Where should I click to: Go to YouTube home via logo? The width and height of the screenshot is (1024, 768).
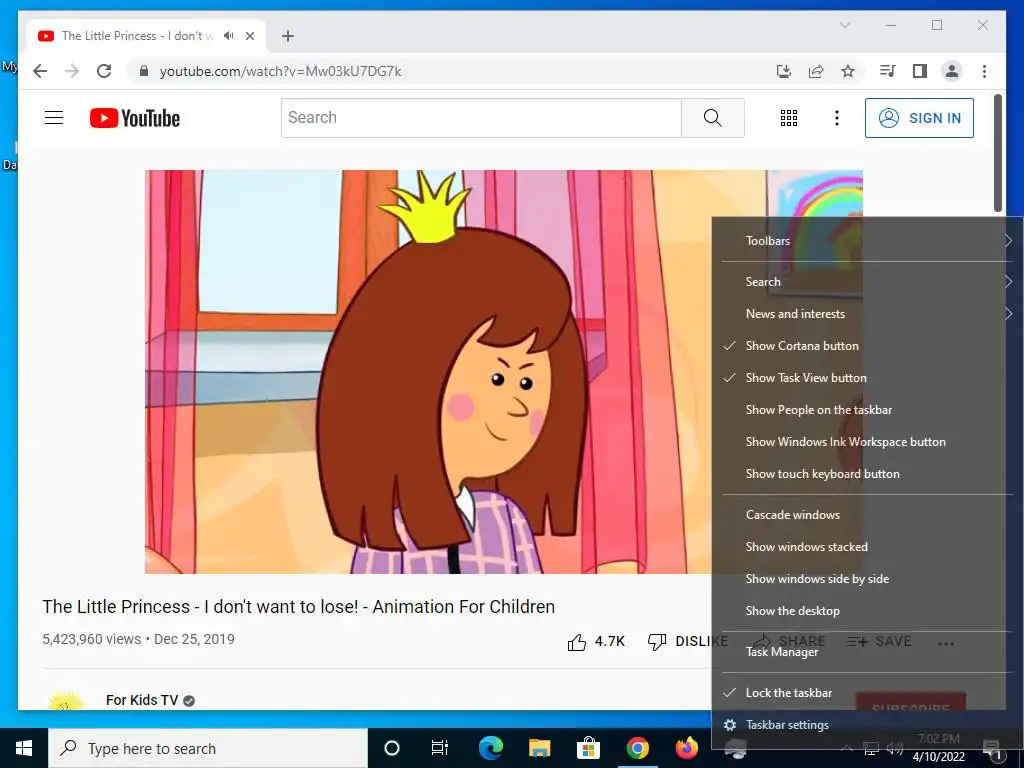click(135, 118)
